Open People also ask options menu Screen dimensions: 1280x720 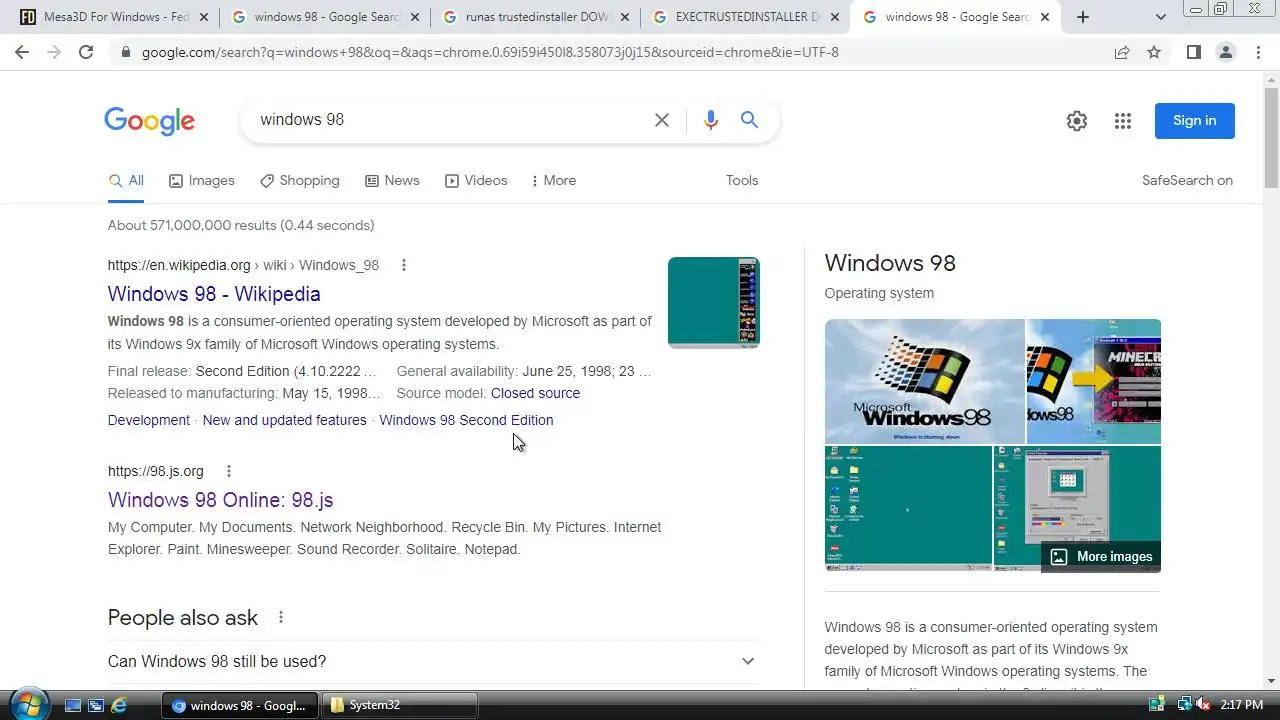[x=281, y=618]
